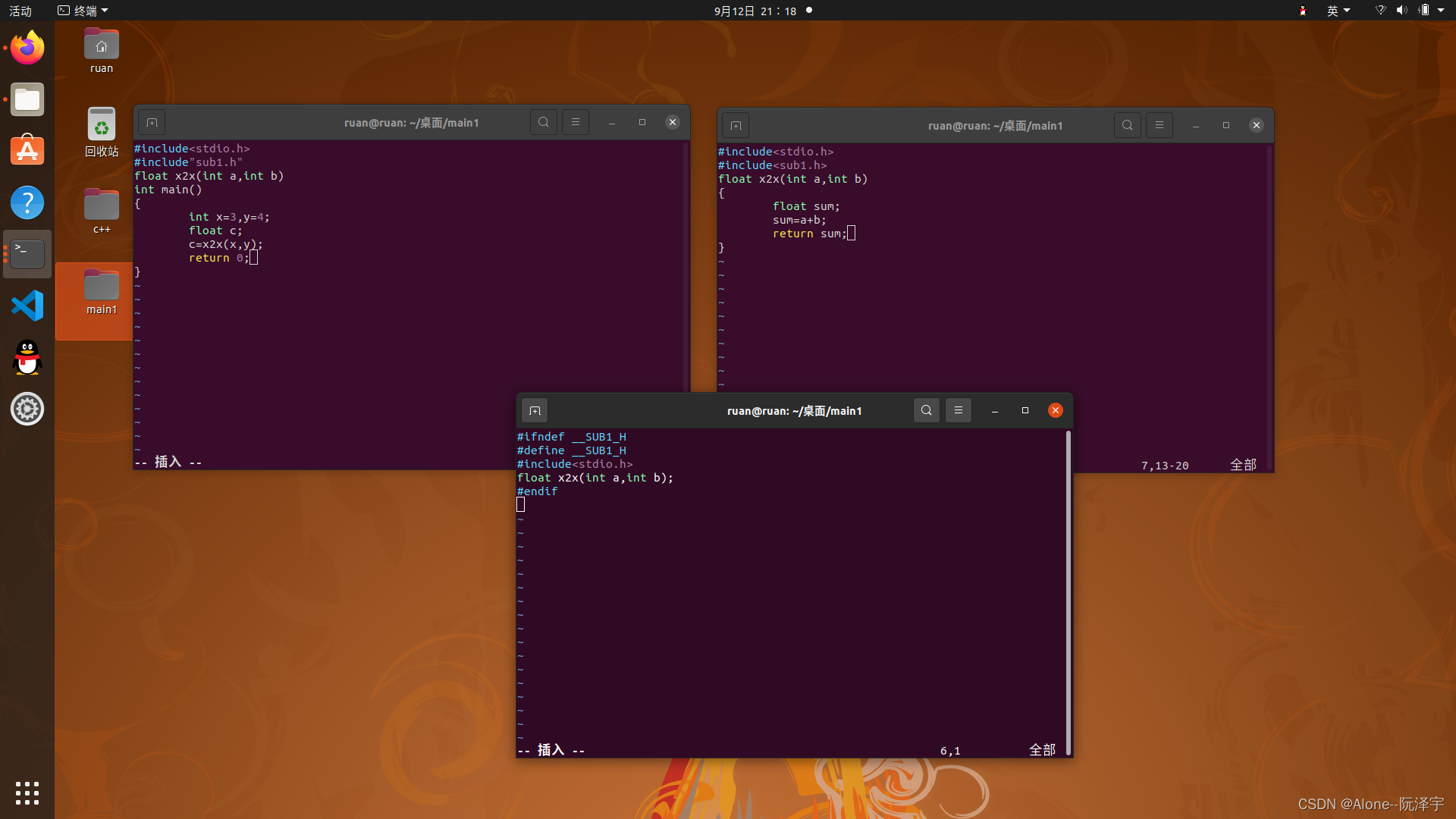This screenshot has height=819, width=1456.
Task: Click search icon in front terminal window
Action: pos(926,410)
